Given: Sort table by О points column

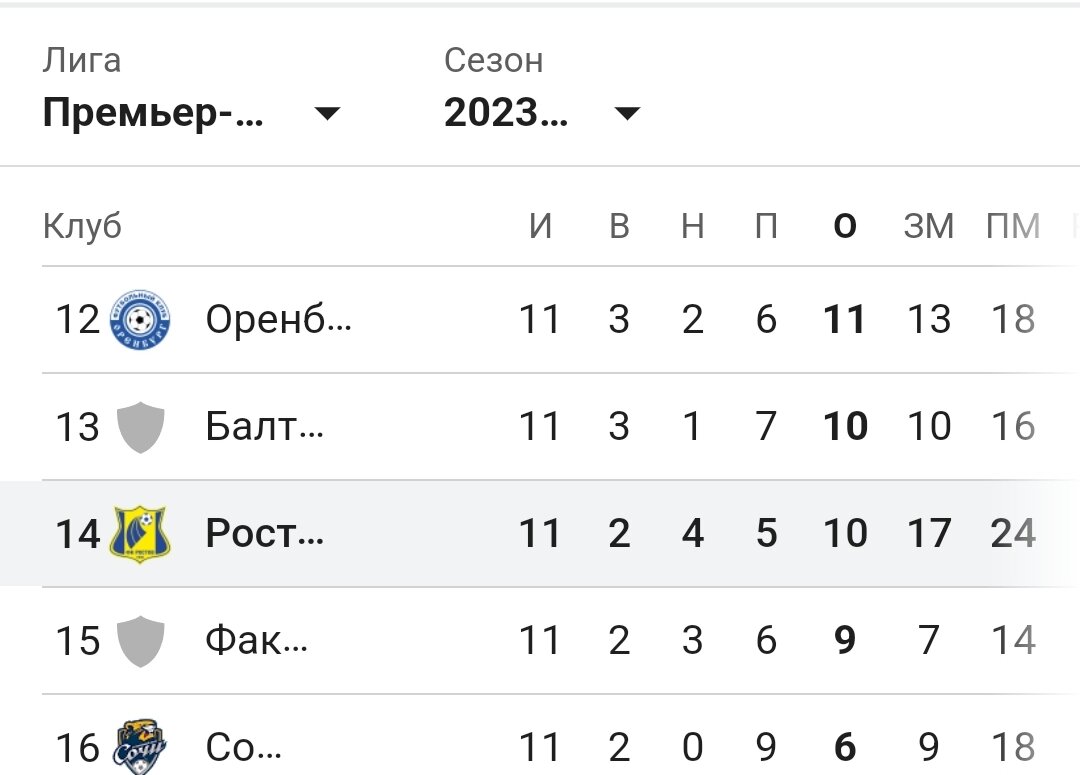Looking at the screenshot, I should (x=845, y=226).
